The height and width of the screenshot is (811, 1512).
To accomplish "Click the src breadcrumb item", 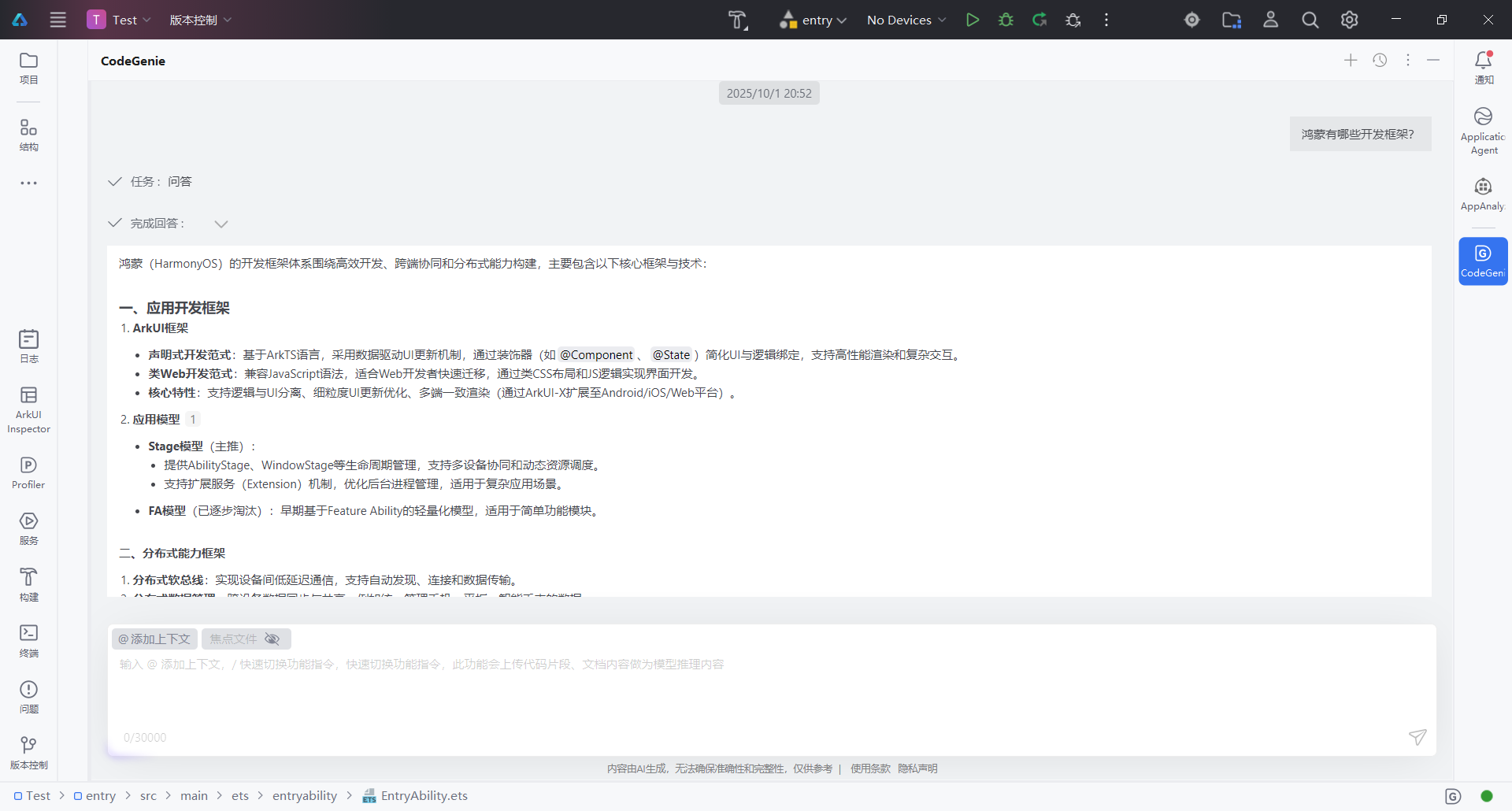I will click(x=148, y=796).
